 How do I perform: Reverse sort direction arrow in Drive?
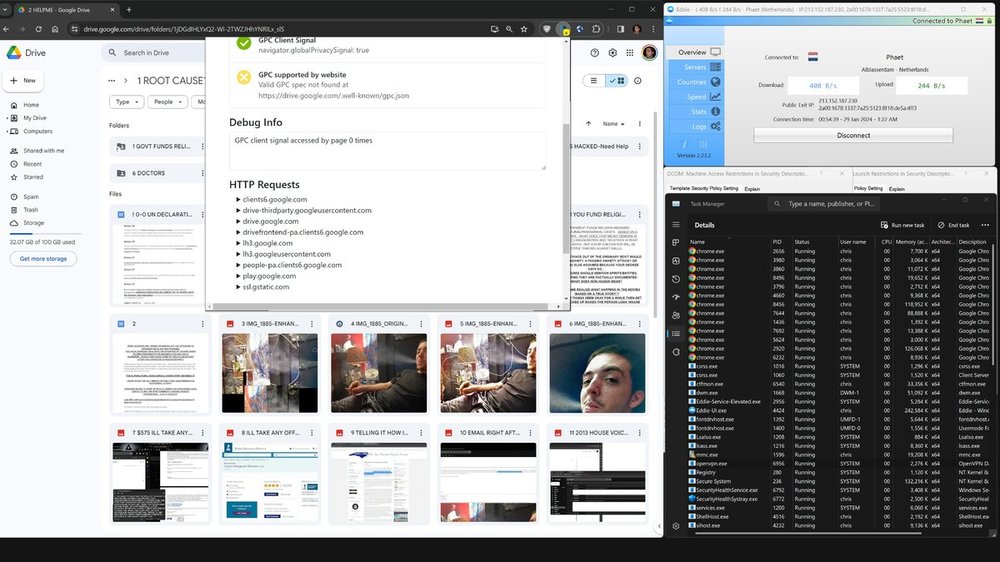tap(588, 124)
